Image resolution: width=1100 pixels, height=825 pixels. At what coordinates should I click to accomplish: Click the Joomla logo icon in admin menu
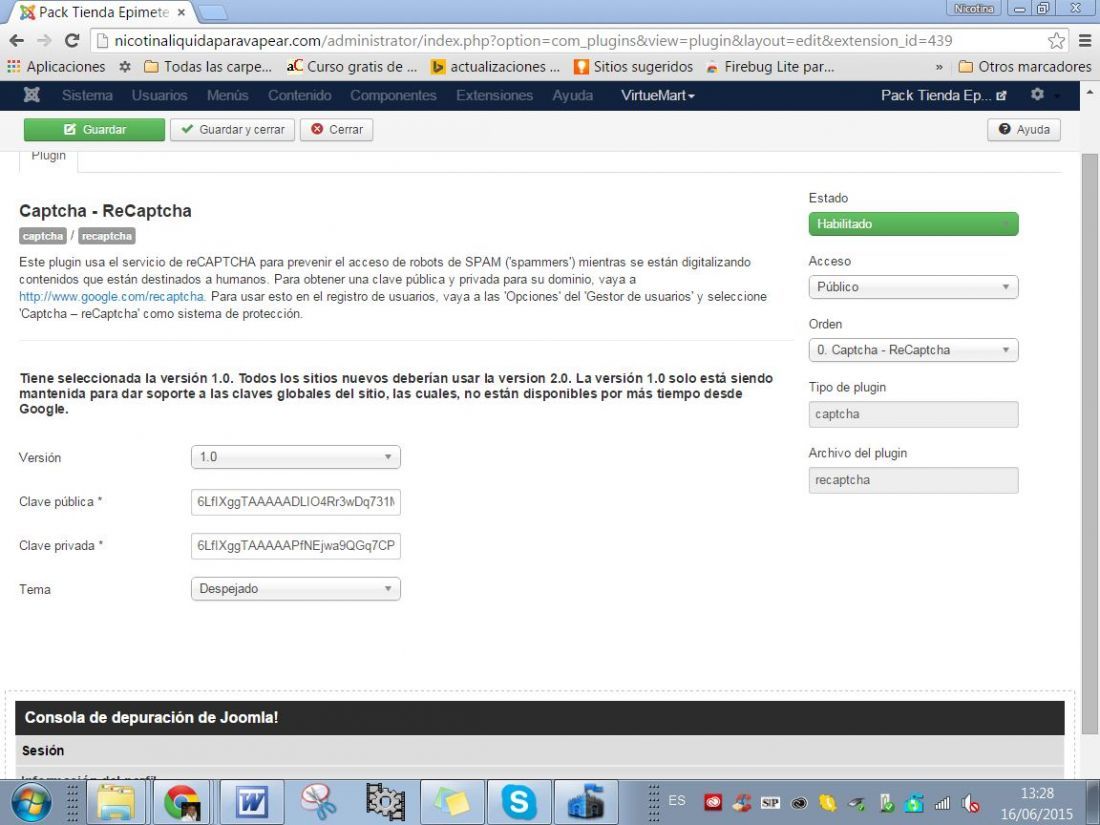pyautogui.click(x=32, y=95)
